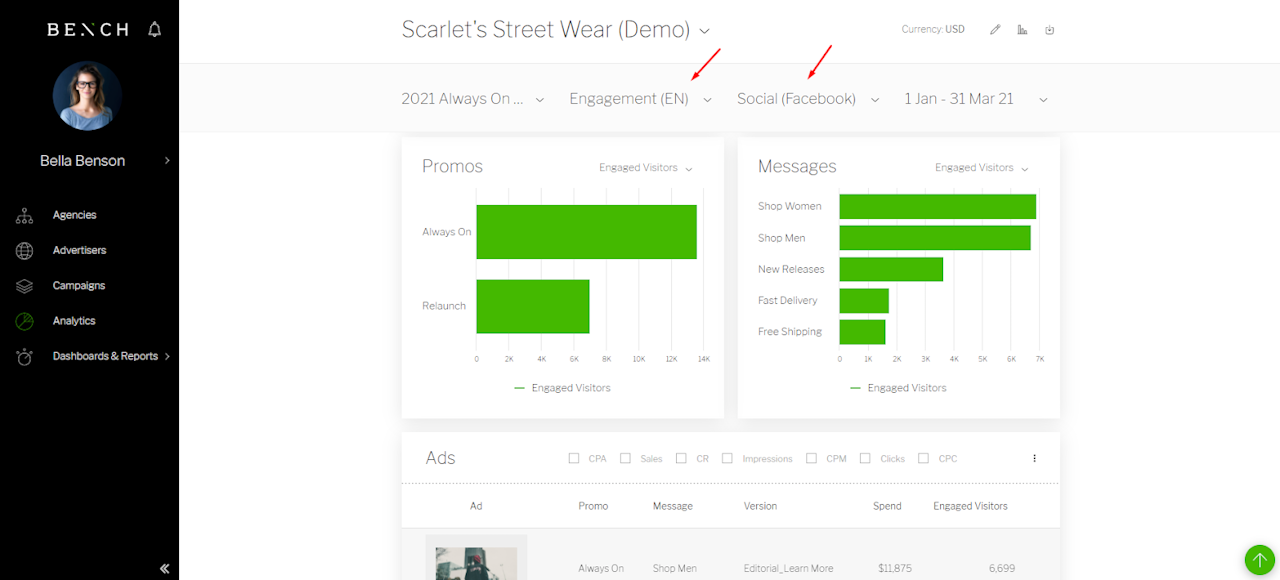Collapse sidebar with double-chevron icon
Viewport: 1280px width, 580px height.
[x=165, y=568]
